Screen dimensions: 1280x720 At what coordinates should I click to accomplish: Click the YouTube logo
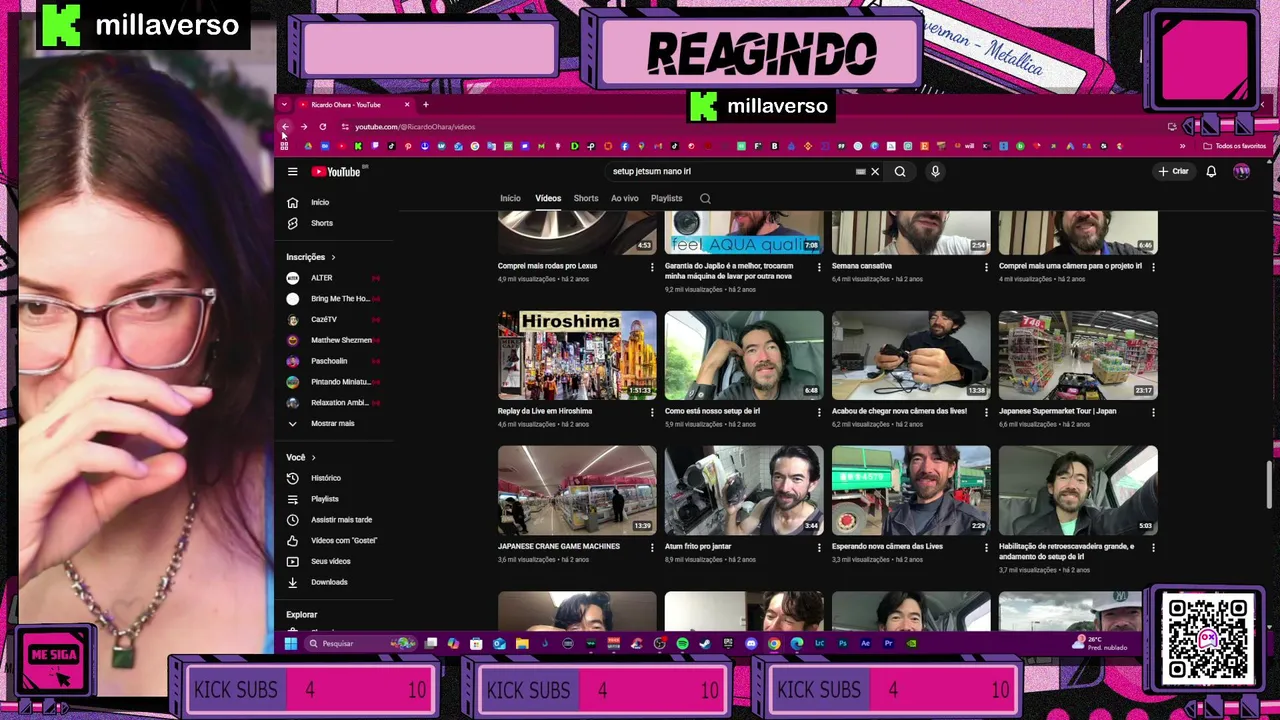click(336, 172)
